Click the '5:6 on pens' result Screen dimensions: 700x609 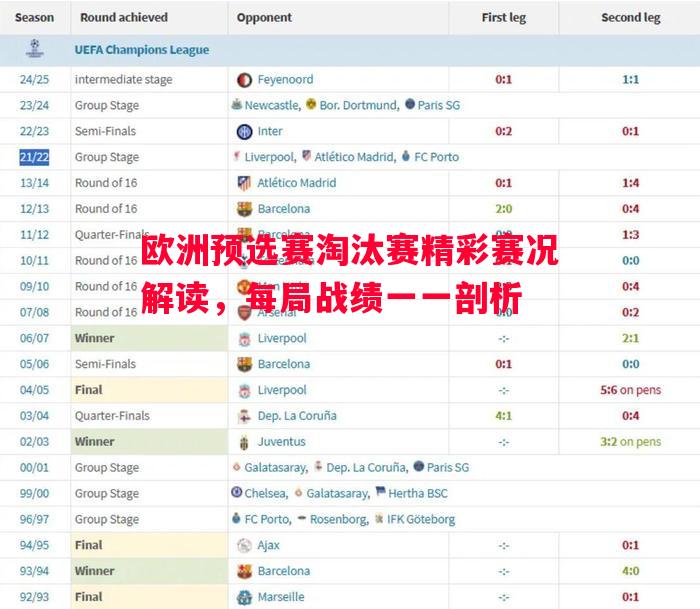pyautogui.click(x=630, y=390)
